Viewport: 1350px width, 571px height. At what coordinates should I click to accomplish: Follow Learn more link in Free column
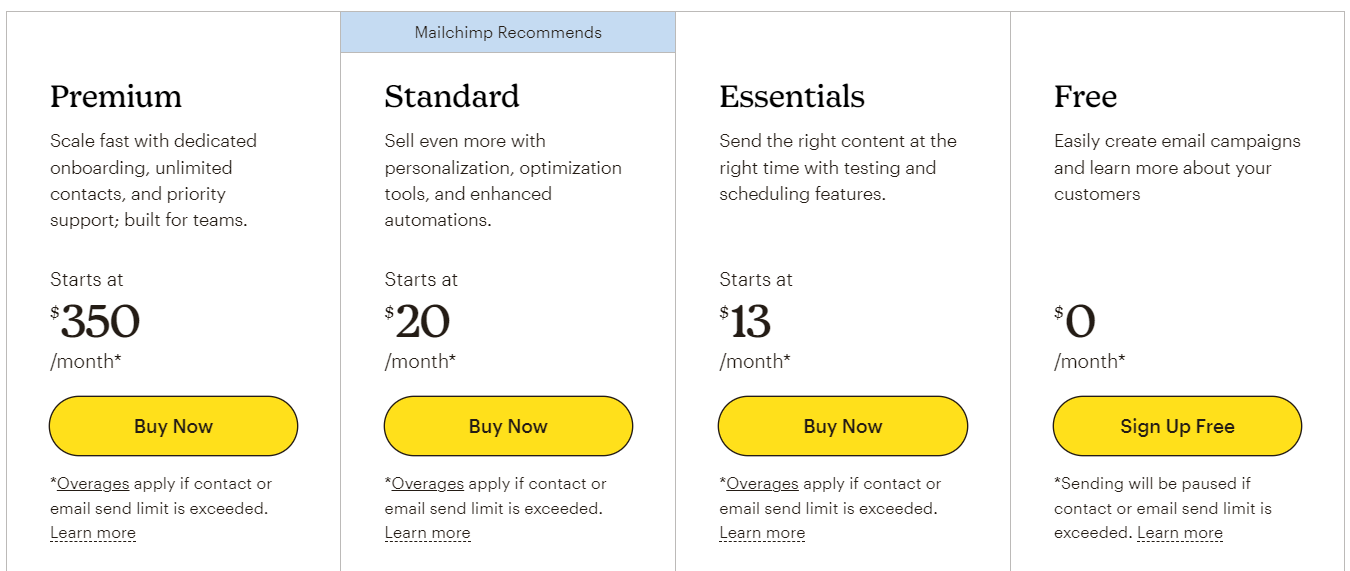click(x=1180, y=533)
